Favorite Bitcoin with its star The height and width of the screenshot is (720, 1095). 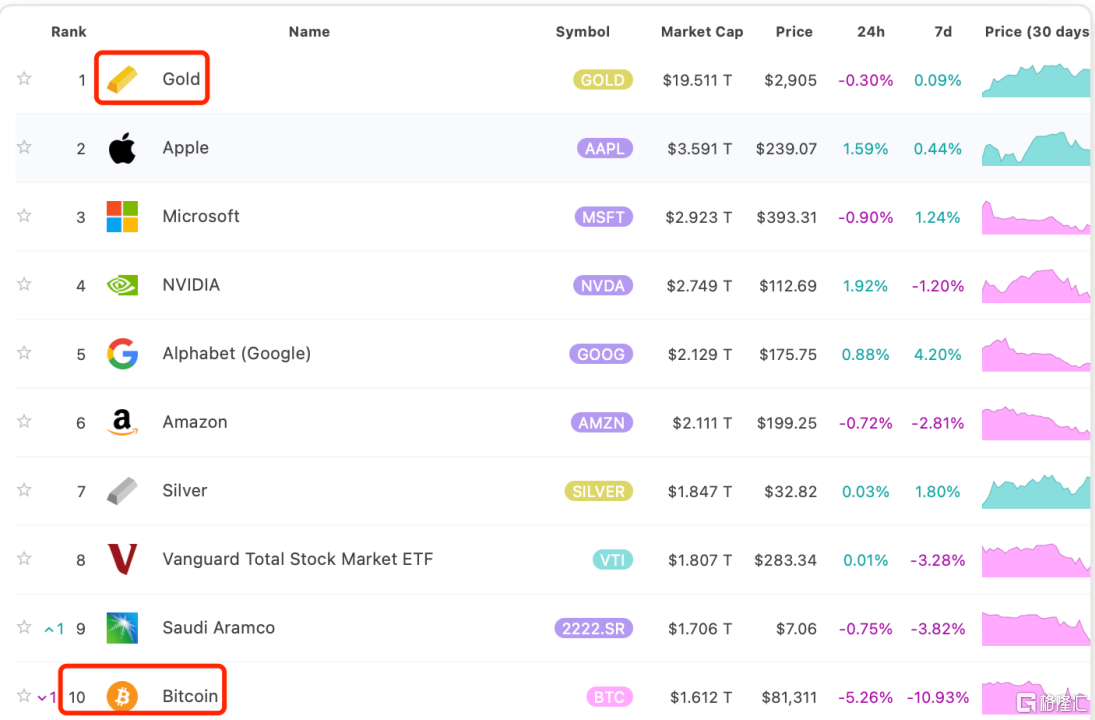pos(24,695)
